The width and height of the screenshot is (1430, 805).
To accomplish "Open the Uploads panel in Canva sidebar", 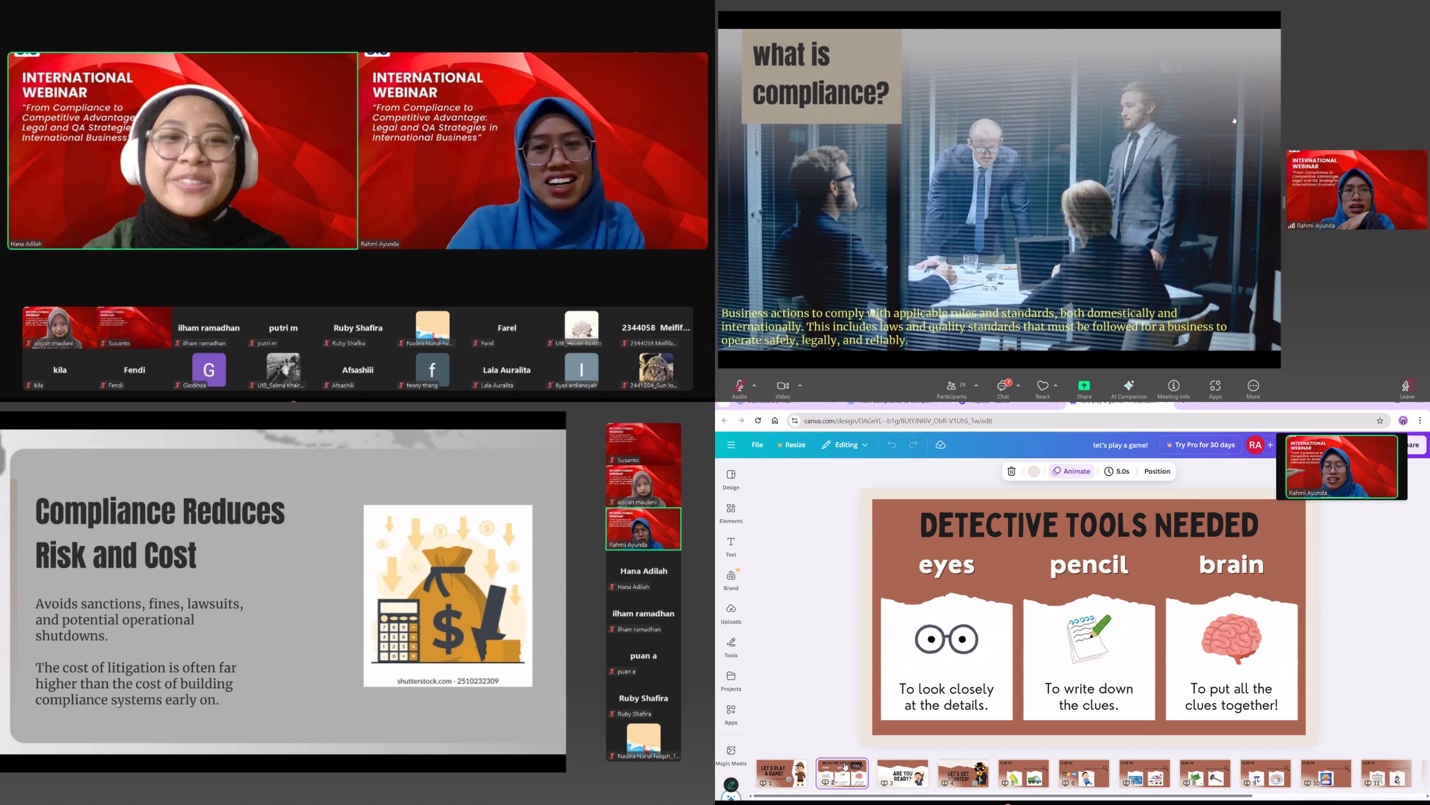I will [x=731, y=613].
